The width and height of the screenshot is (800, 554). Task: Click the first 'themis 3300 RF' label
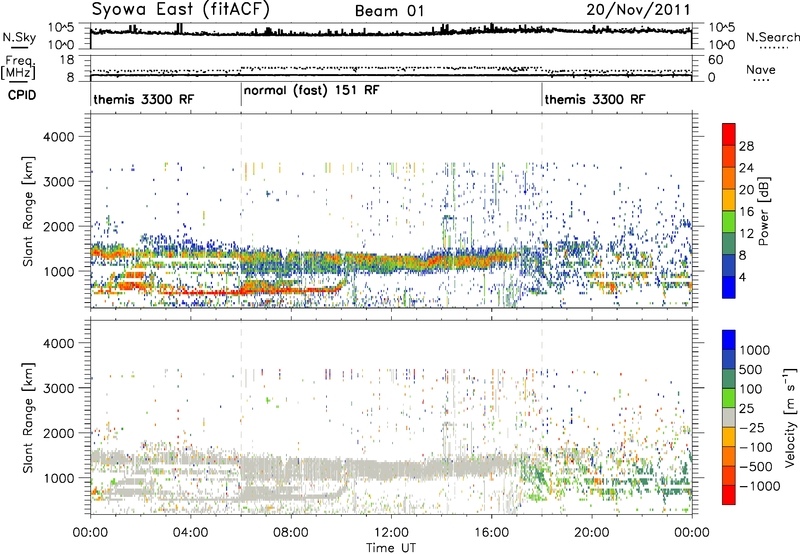(x=144, y=99)
